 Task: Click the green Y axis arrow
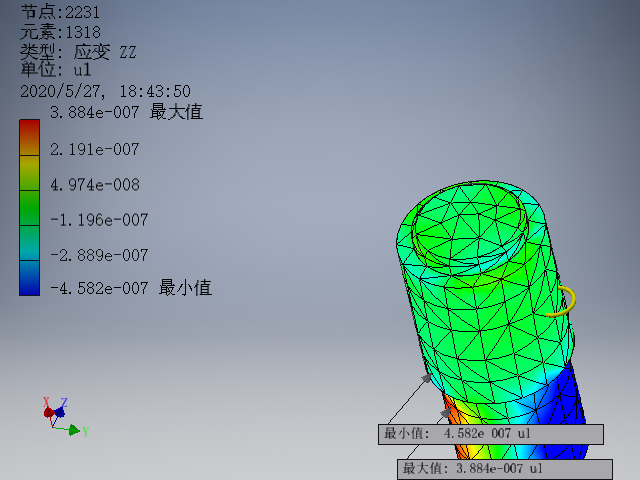point(76,430)
